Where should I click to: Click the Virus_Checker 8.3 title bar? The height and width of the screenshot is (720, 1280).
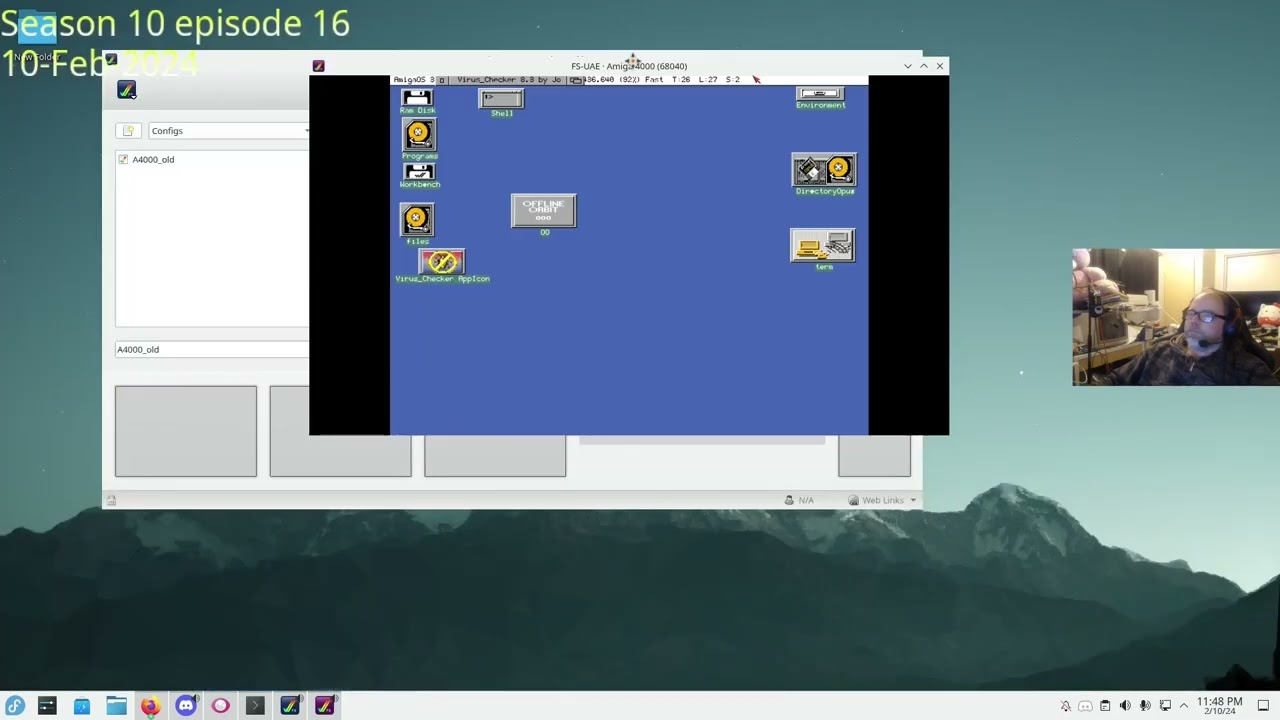coord(509,79)
